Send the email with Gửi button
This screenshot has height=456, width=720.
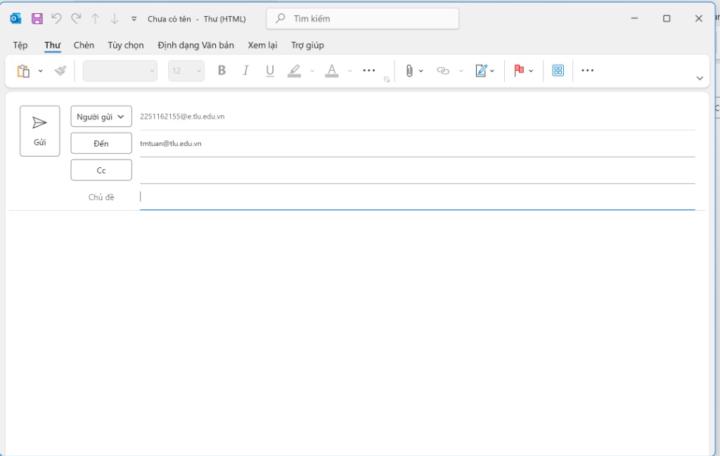(x=39, y=131)
